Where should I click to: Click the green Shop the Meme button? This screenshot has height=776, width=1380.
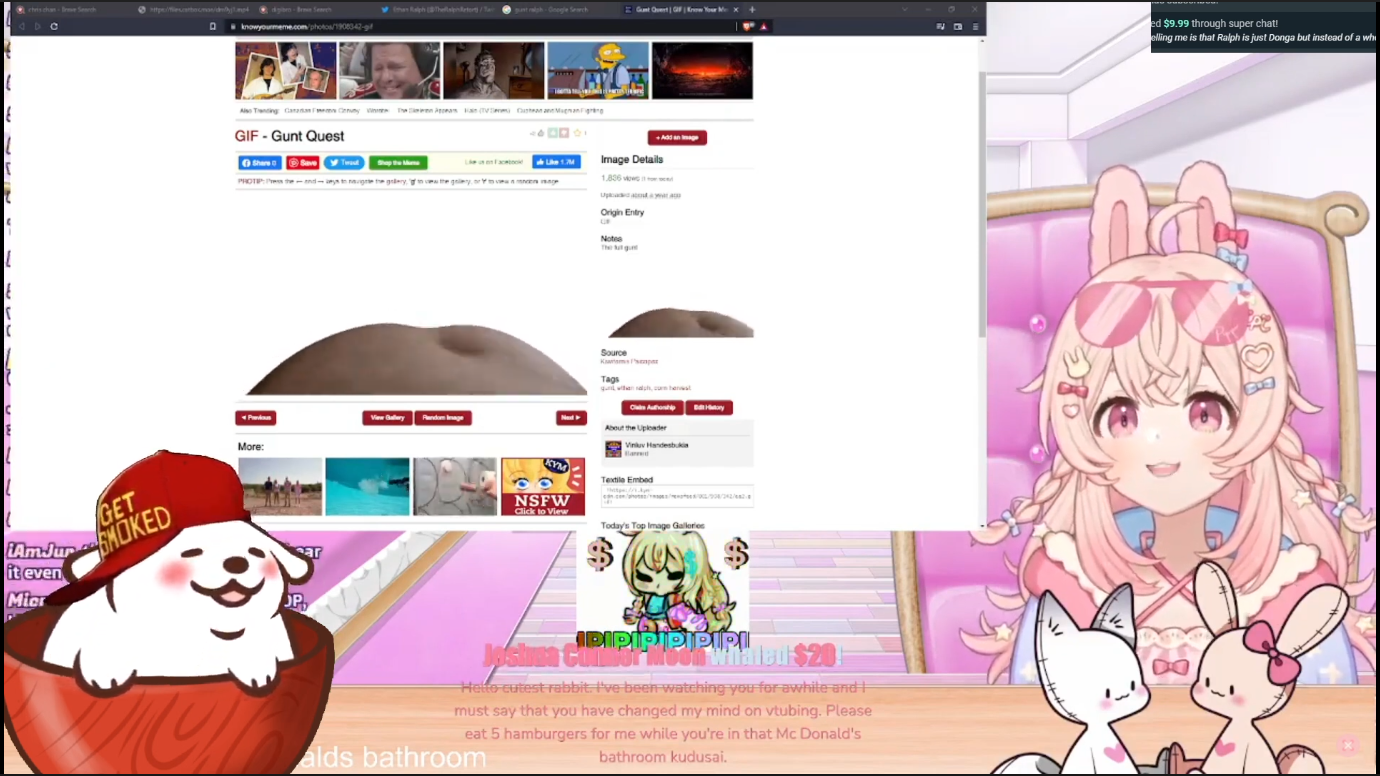coord(398,163)
